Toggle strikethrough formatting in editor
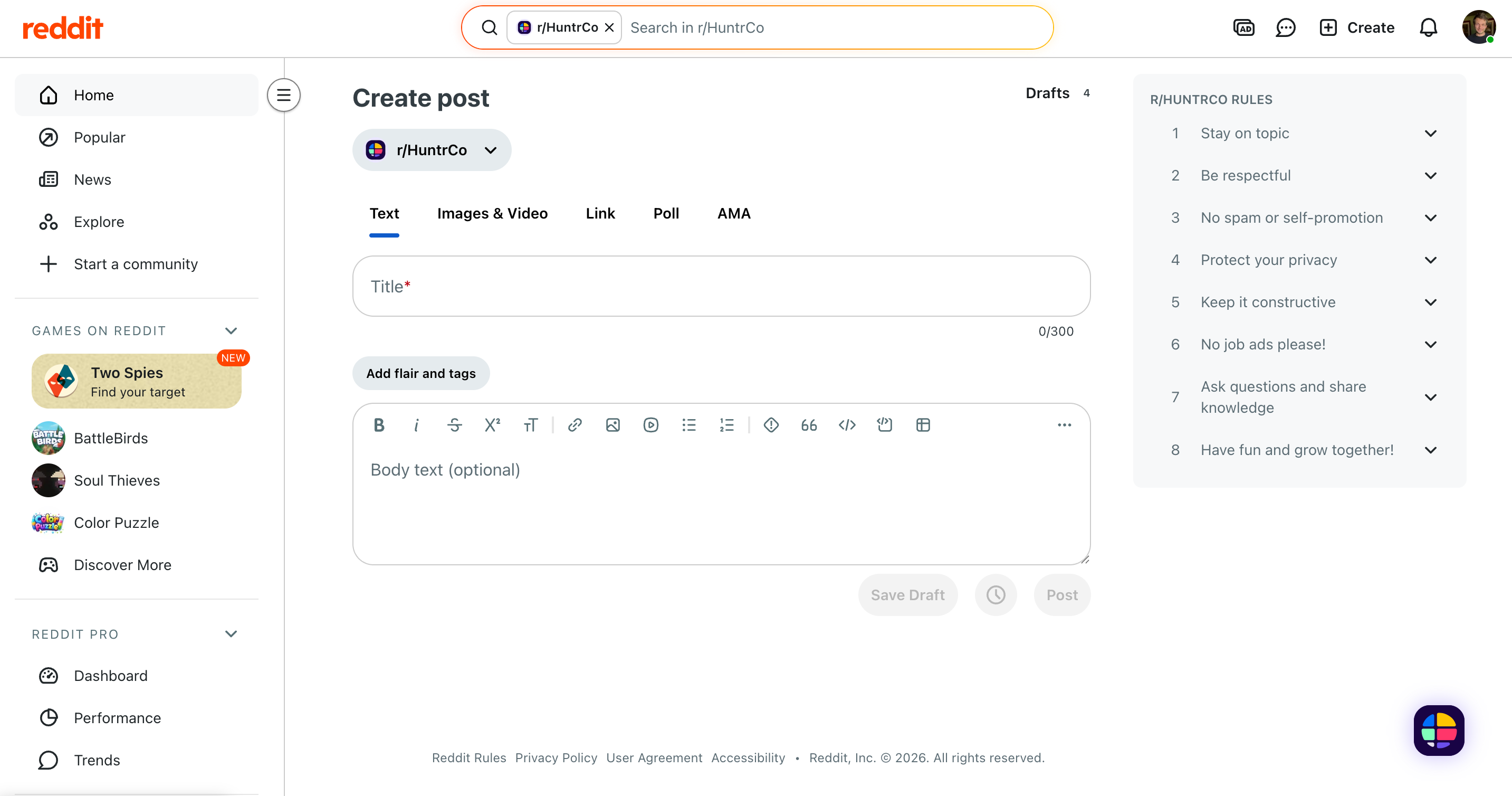Viewport: 1512px width, 796px height. 454,425
